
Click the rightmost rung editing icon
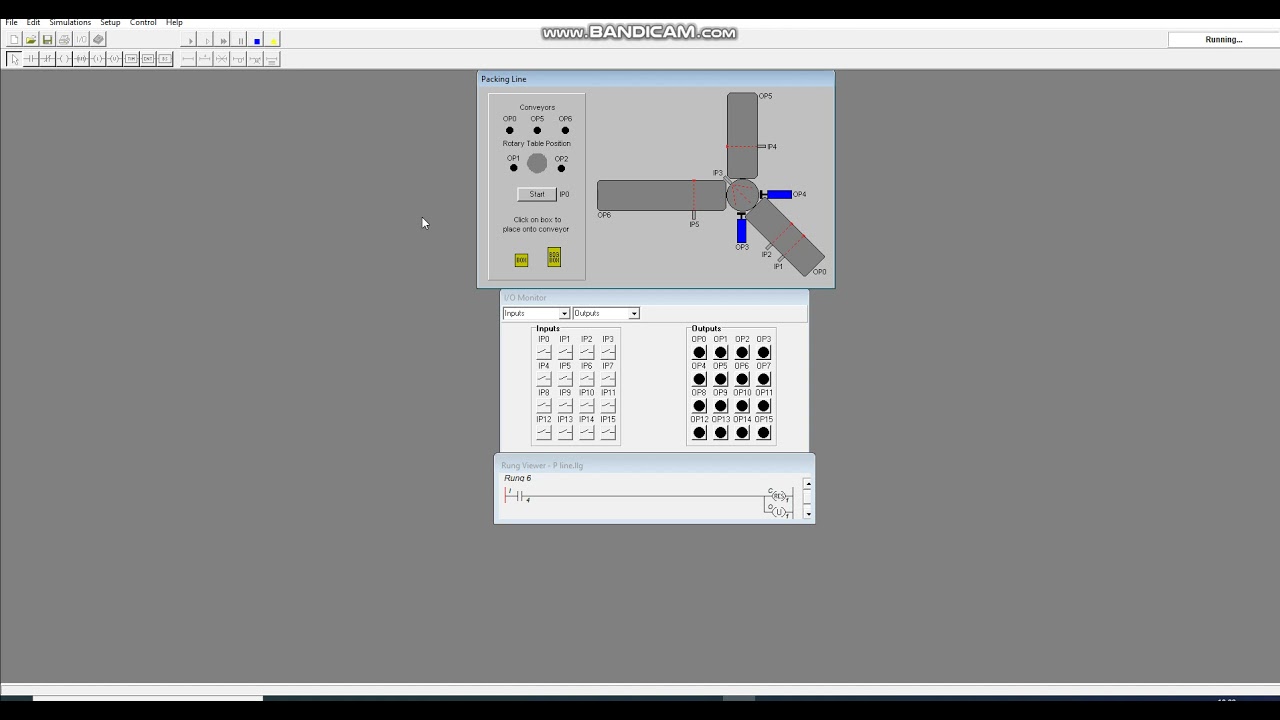pos(272,59)
